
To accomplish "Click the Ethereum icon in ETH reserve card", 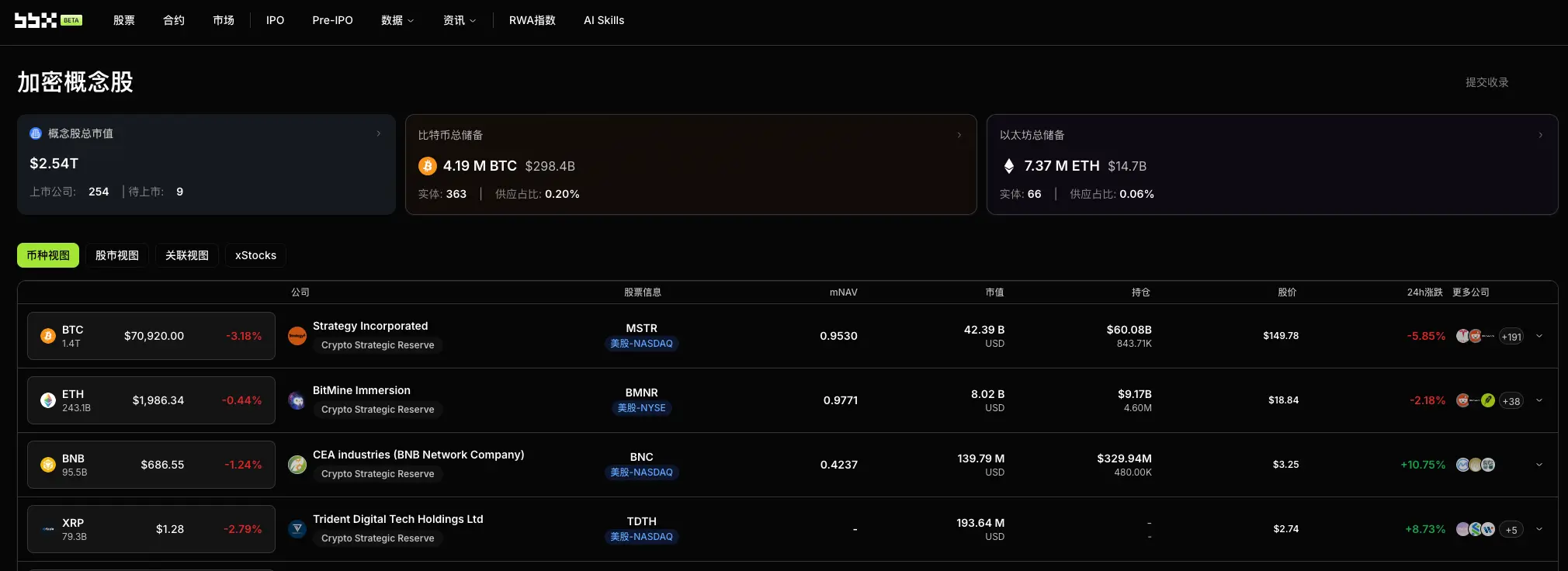I will point(1009,166).
